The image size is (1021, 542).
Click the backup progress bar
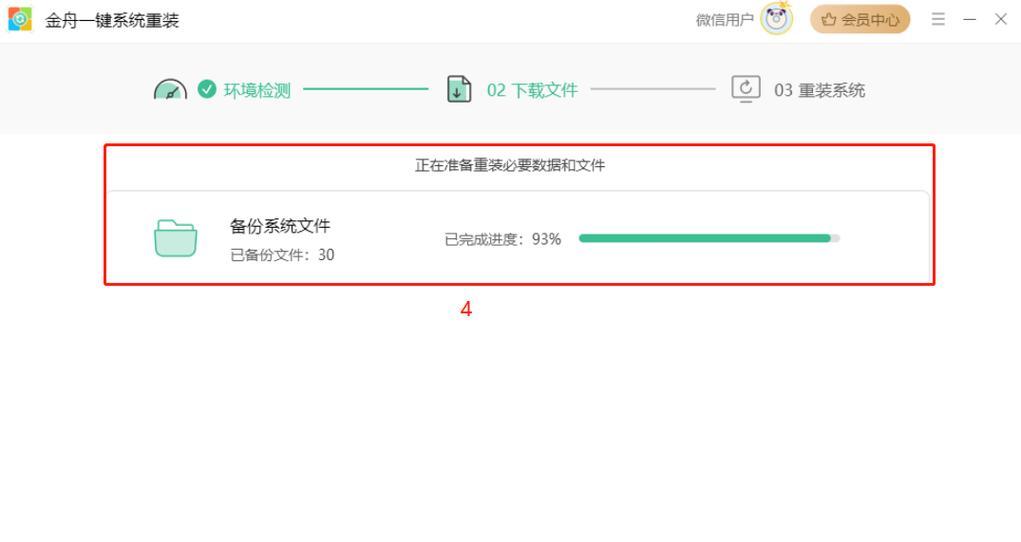click(709, 238)
